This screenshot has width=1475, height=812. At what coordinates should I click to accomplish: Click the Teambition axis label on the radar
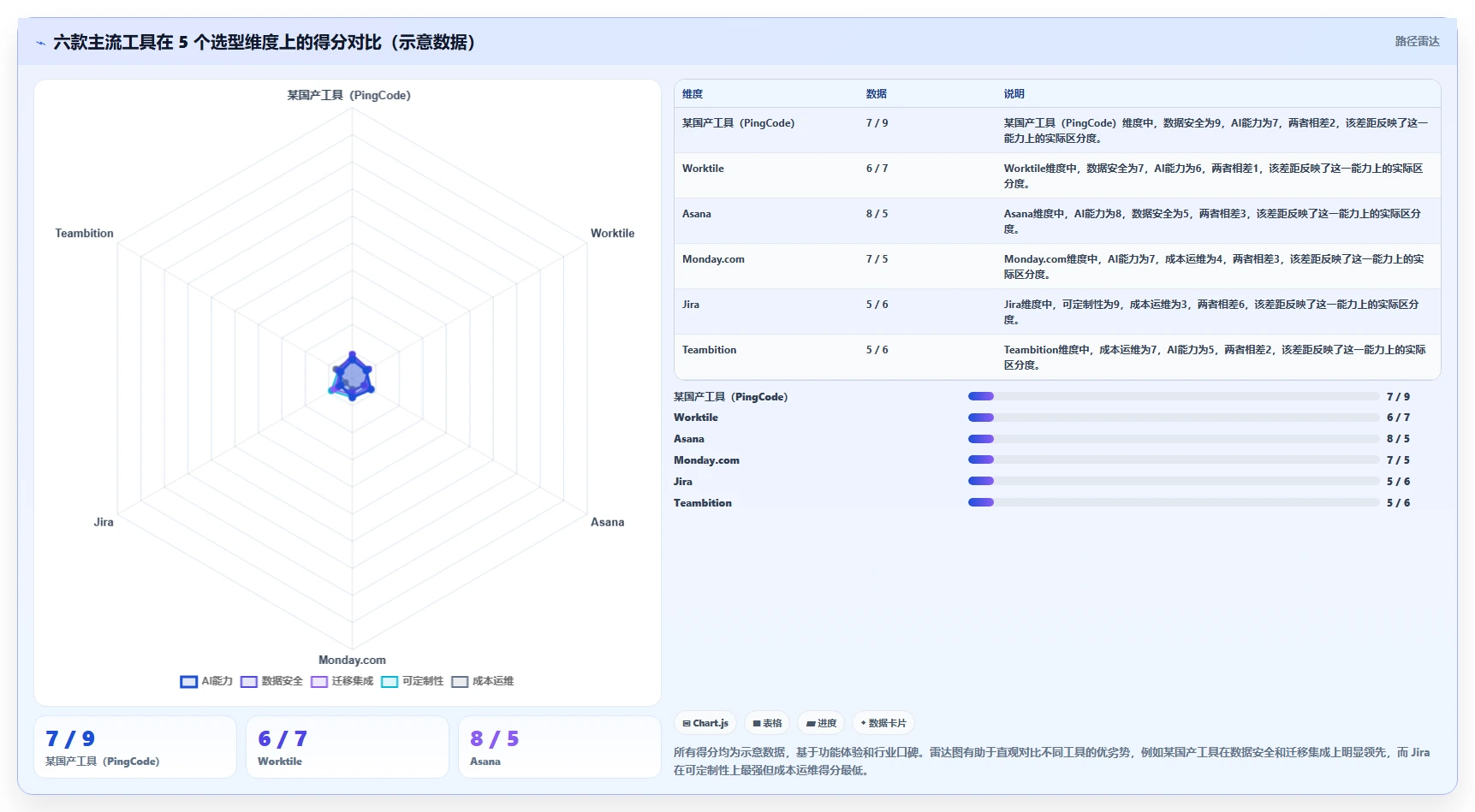click(x=84, y=234)
